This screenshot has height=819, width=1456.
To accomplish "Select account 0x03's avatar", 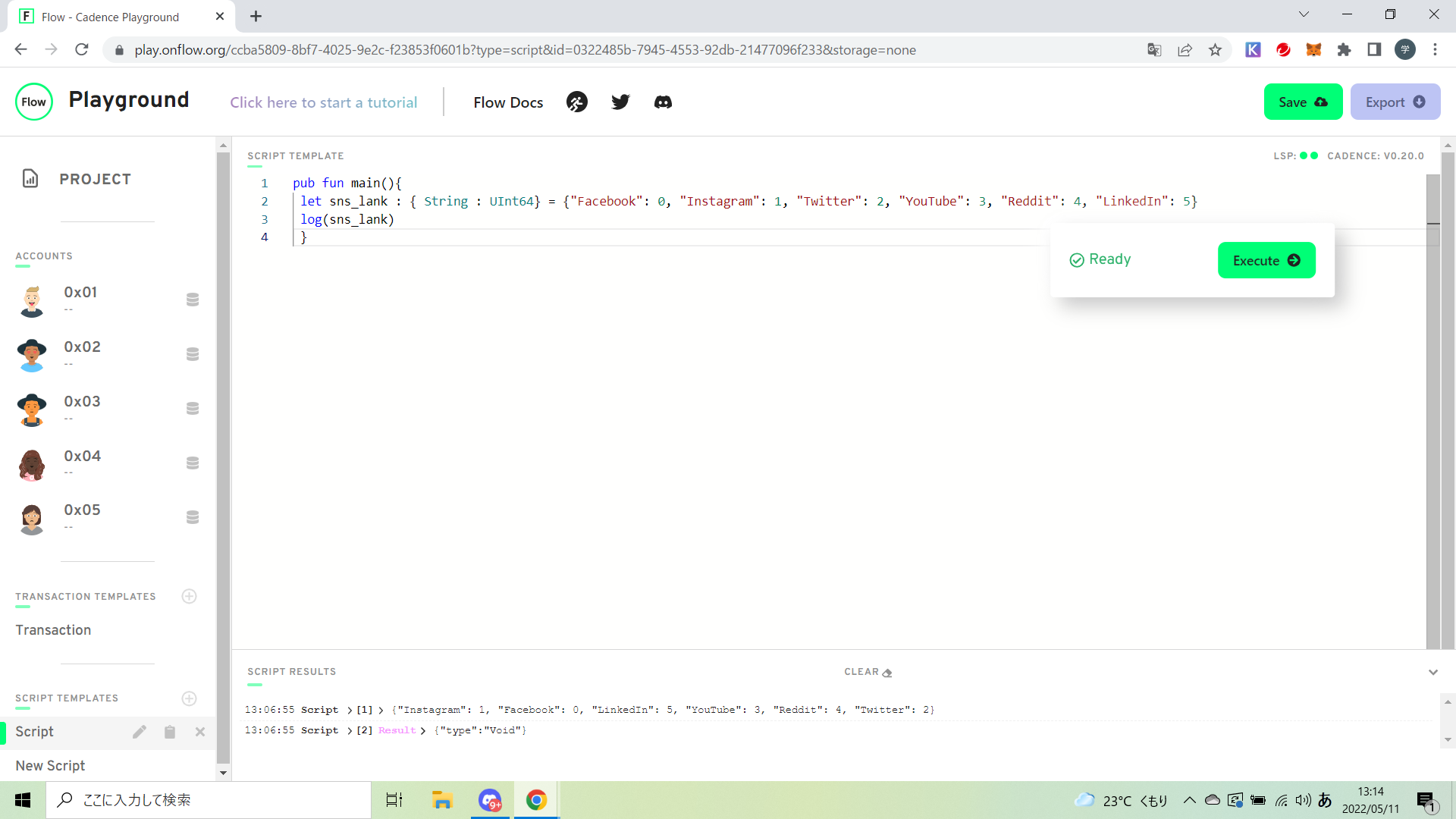I will point(31,409).
